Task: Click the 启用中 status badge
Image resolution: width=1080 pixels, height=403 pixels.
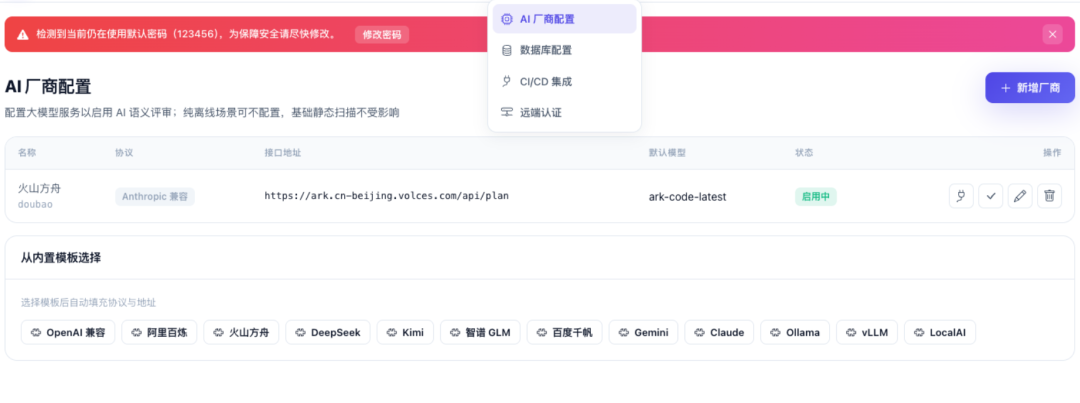Action: pyautogui.click(x=816, y=196)
